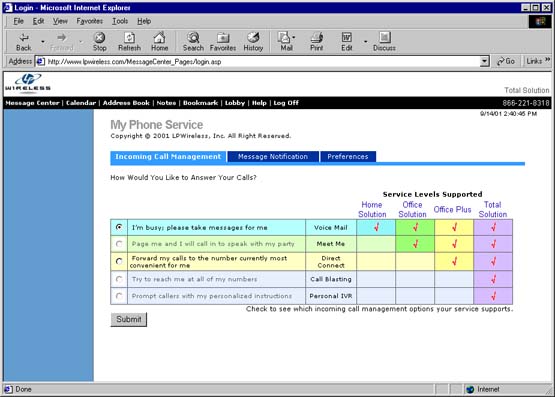Click the Voice Mail cell
The image size is (555, 397).
point(331,228)
